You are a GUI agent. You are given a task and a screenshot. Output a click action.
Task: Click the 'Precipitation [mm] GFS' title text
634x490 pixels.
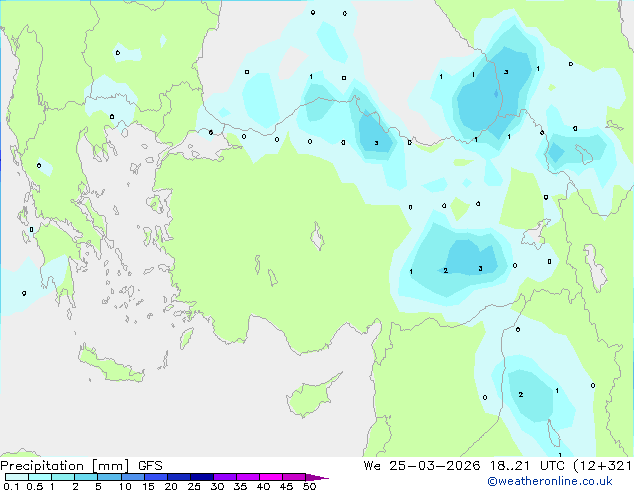click(81, 466)
